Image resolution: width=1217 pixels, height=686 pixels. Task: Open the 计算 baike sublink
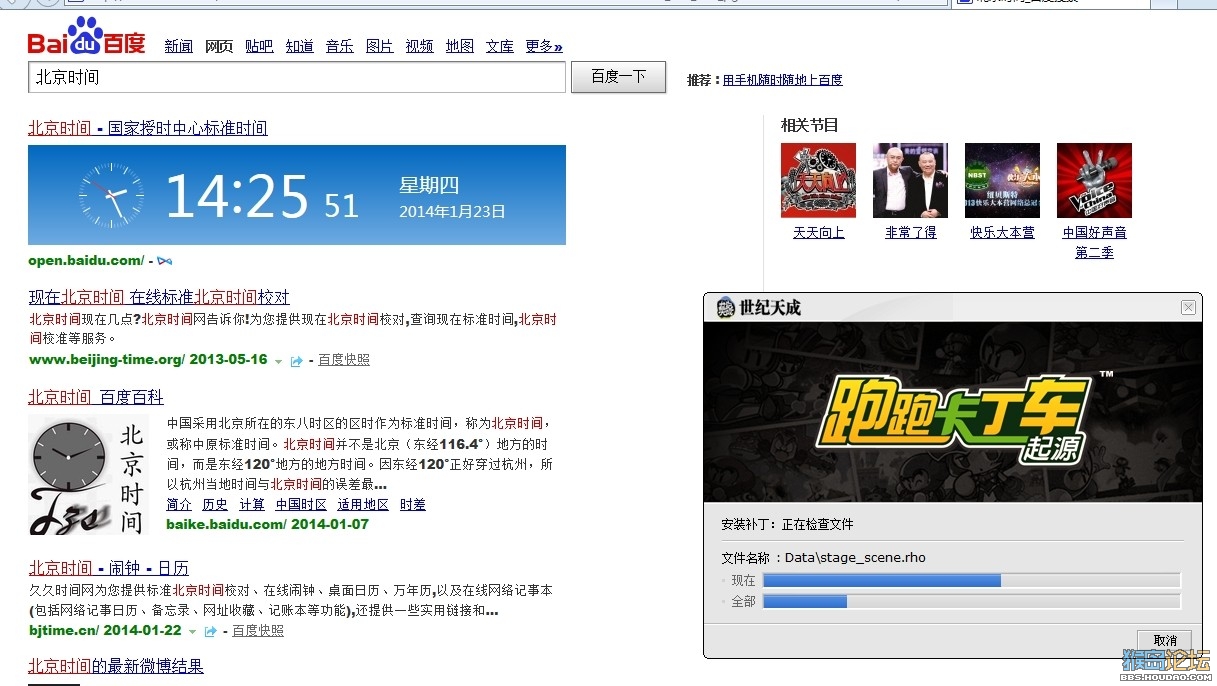coord(252,505)
